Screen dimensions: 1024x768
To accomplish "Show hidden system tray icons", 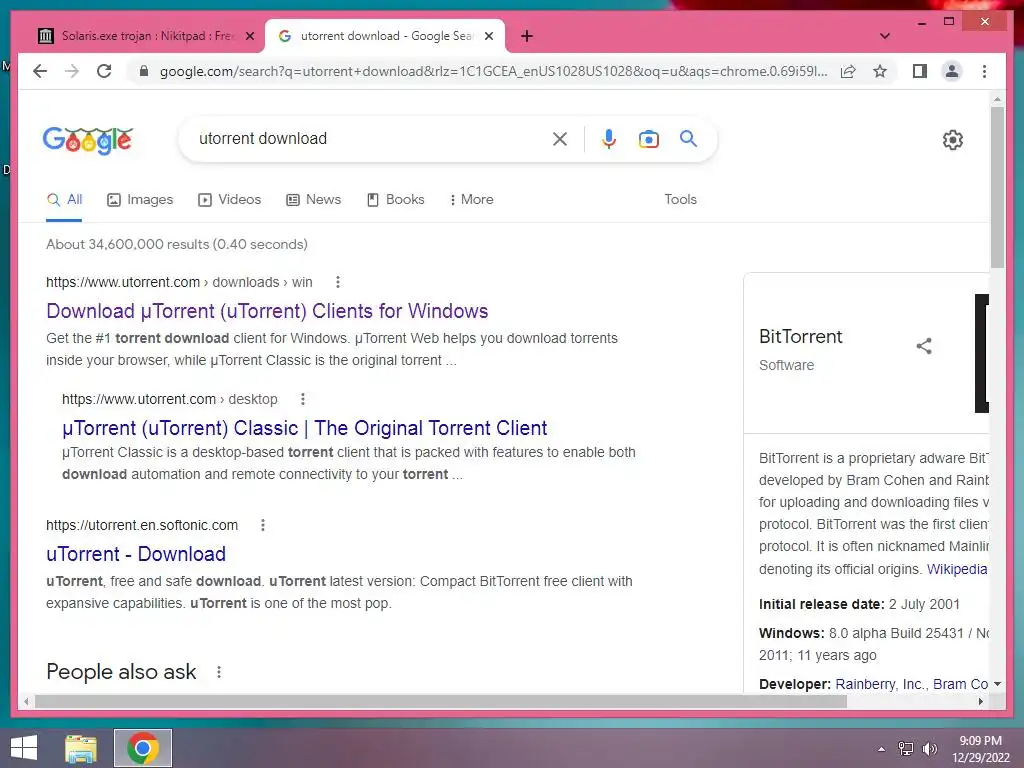I will [x=882, y=749].
